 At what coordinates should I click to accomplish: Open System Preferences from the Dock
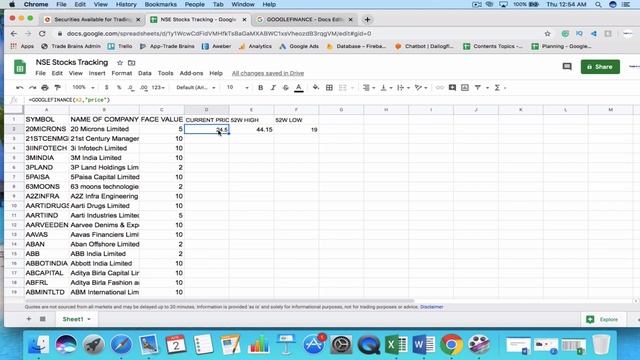point(341,345)
